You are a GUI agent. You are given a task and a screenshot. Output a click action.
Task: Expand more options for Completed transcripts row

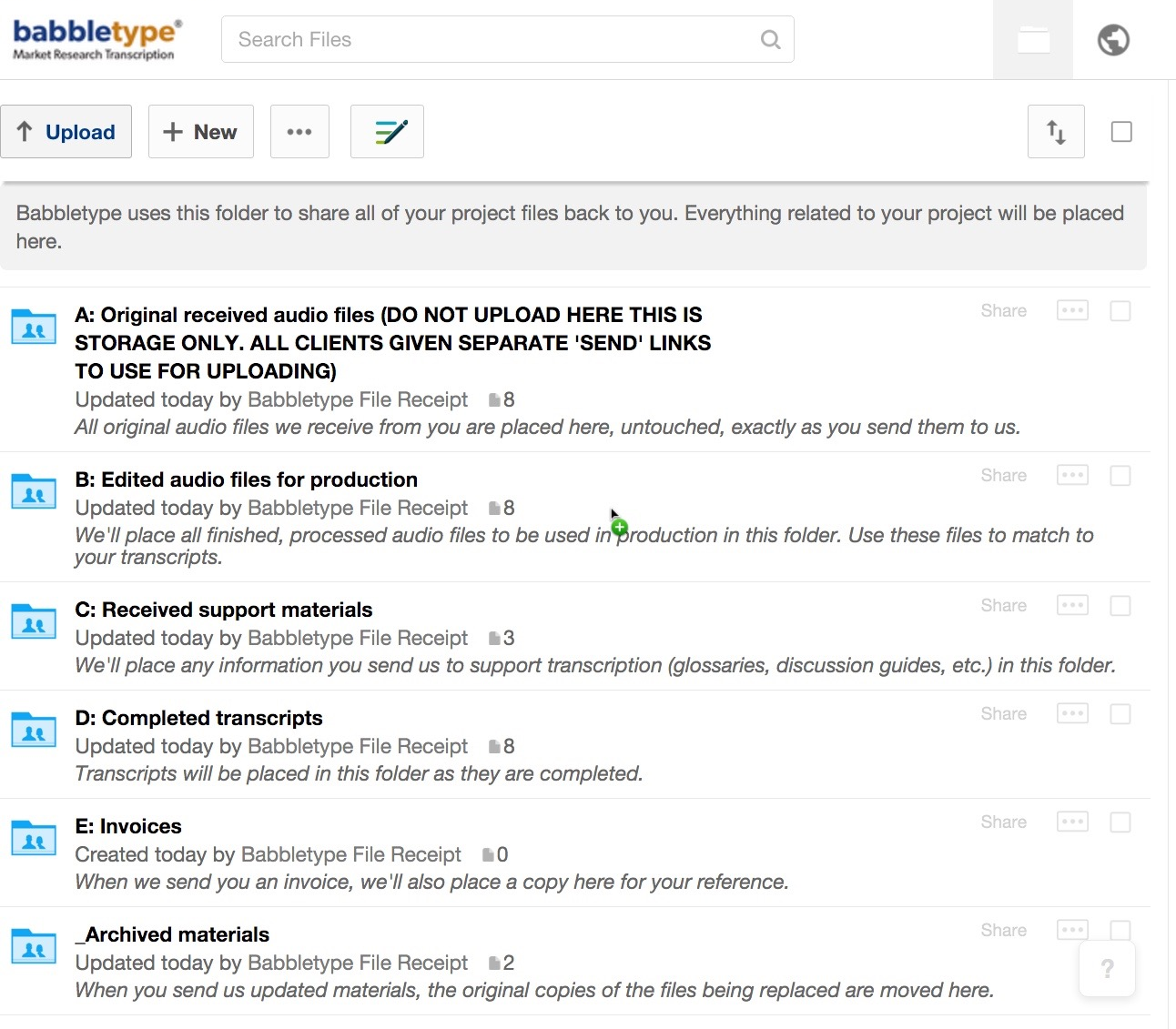[1072, 714]
